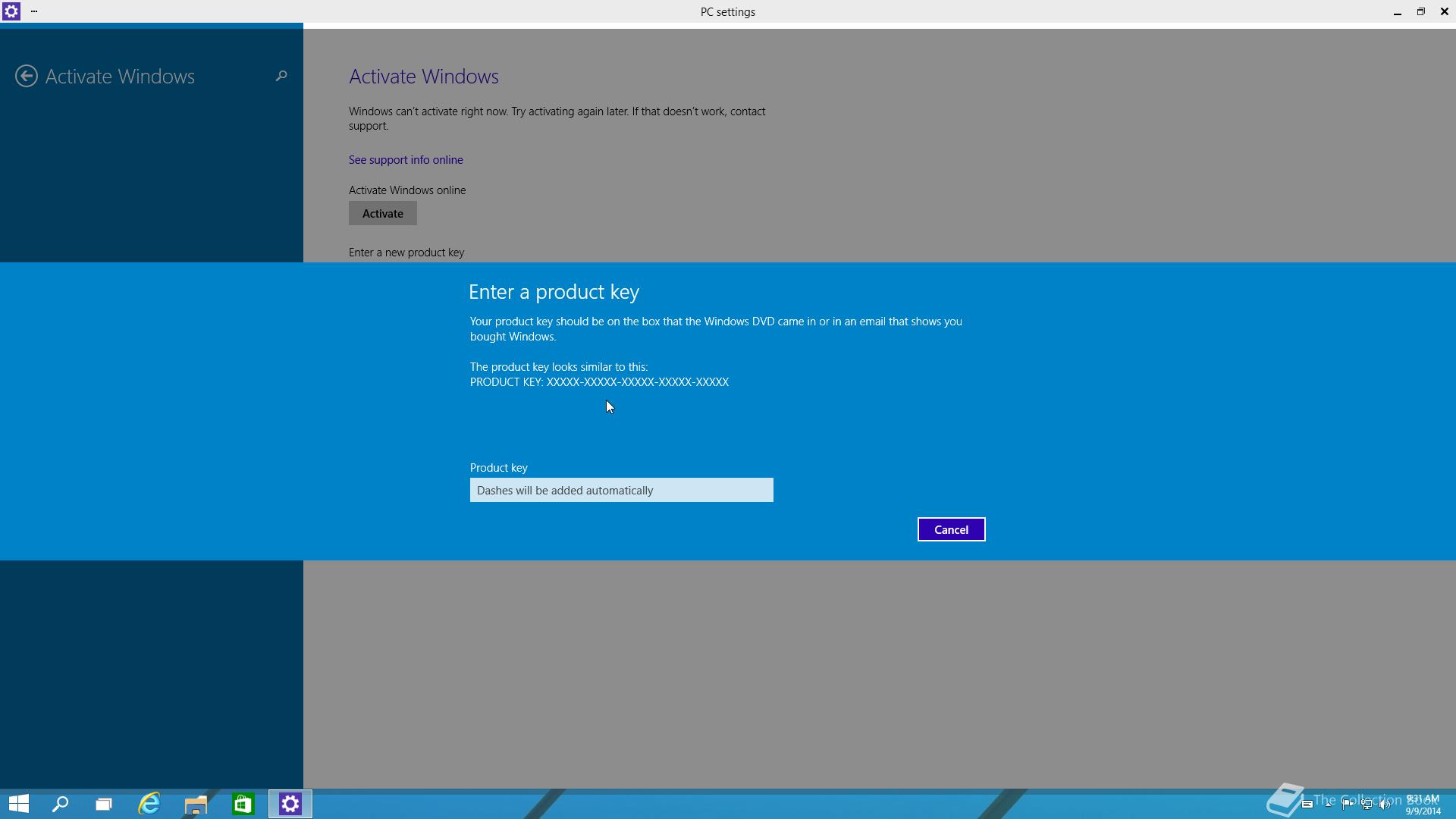Open the Start menu
Image resolution: width=1456 pixels, height=819 pixels.
point(18,804)
